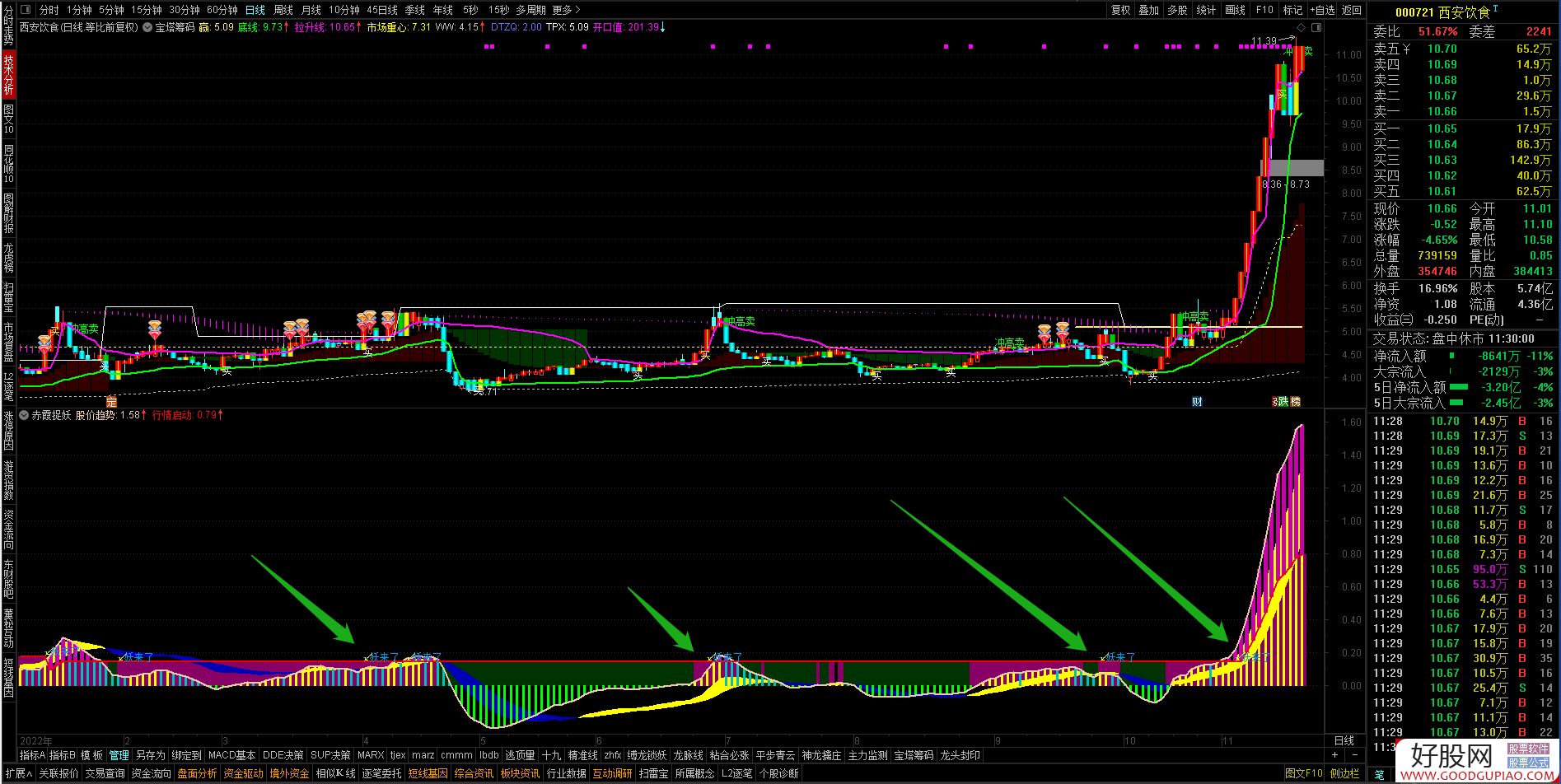1561x784 pixels.
Task: Select 指标A indicator group
Action: 32,755
